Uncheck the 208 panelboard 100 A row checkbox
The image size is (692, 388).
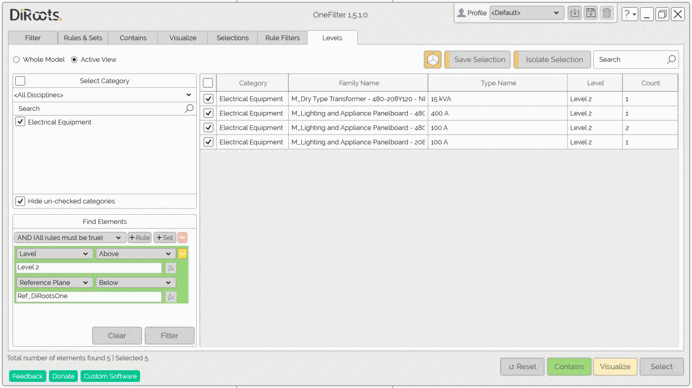[208, 142]
